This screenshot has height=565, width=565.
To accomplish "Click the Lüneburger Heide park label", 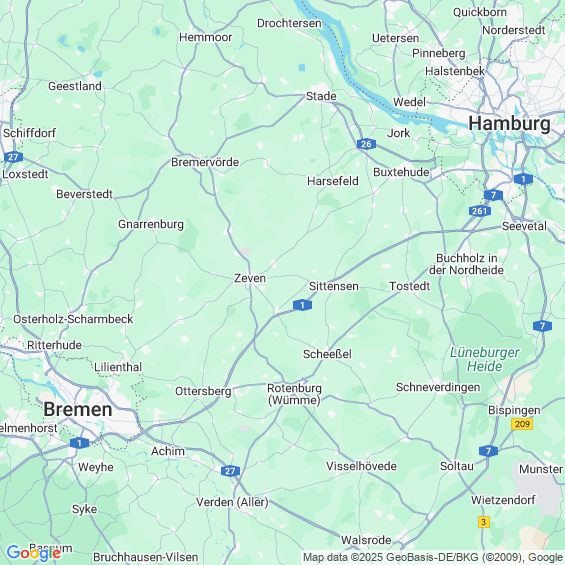I will [x=485, y=359].
